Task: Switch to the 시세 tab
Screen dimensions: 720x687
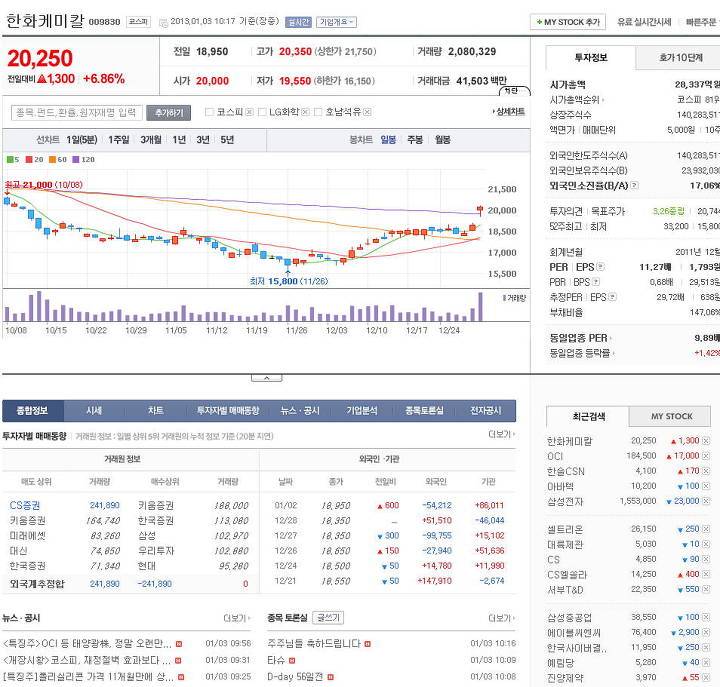Action: [94, 411]
